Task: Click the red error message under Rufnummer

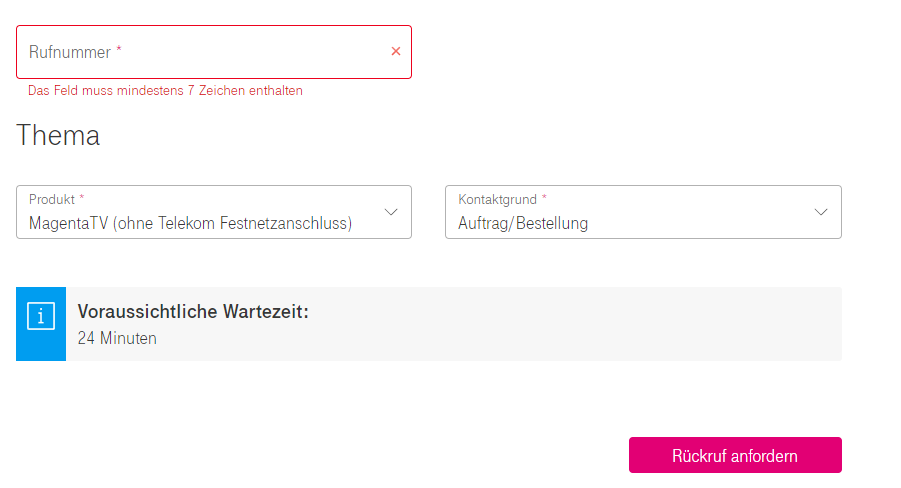Action: (165, 91)
